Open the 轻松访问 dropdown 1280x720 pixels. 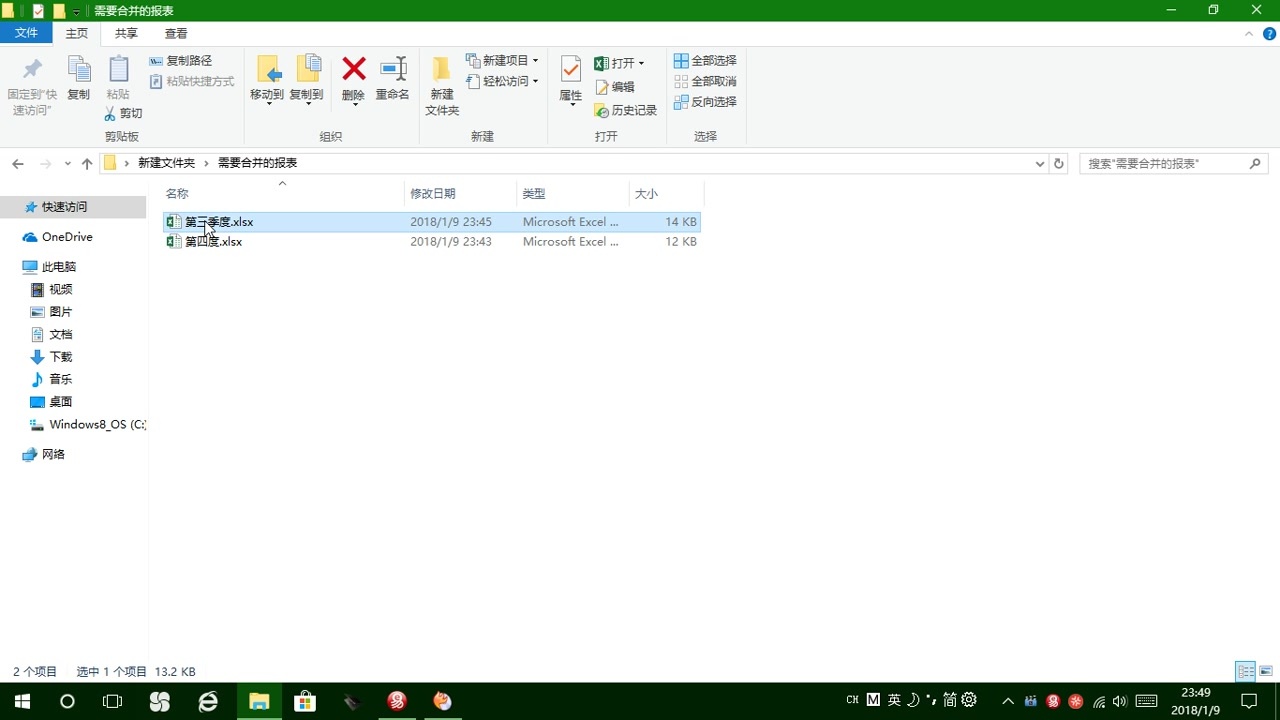click(502, 82)
